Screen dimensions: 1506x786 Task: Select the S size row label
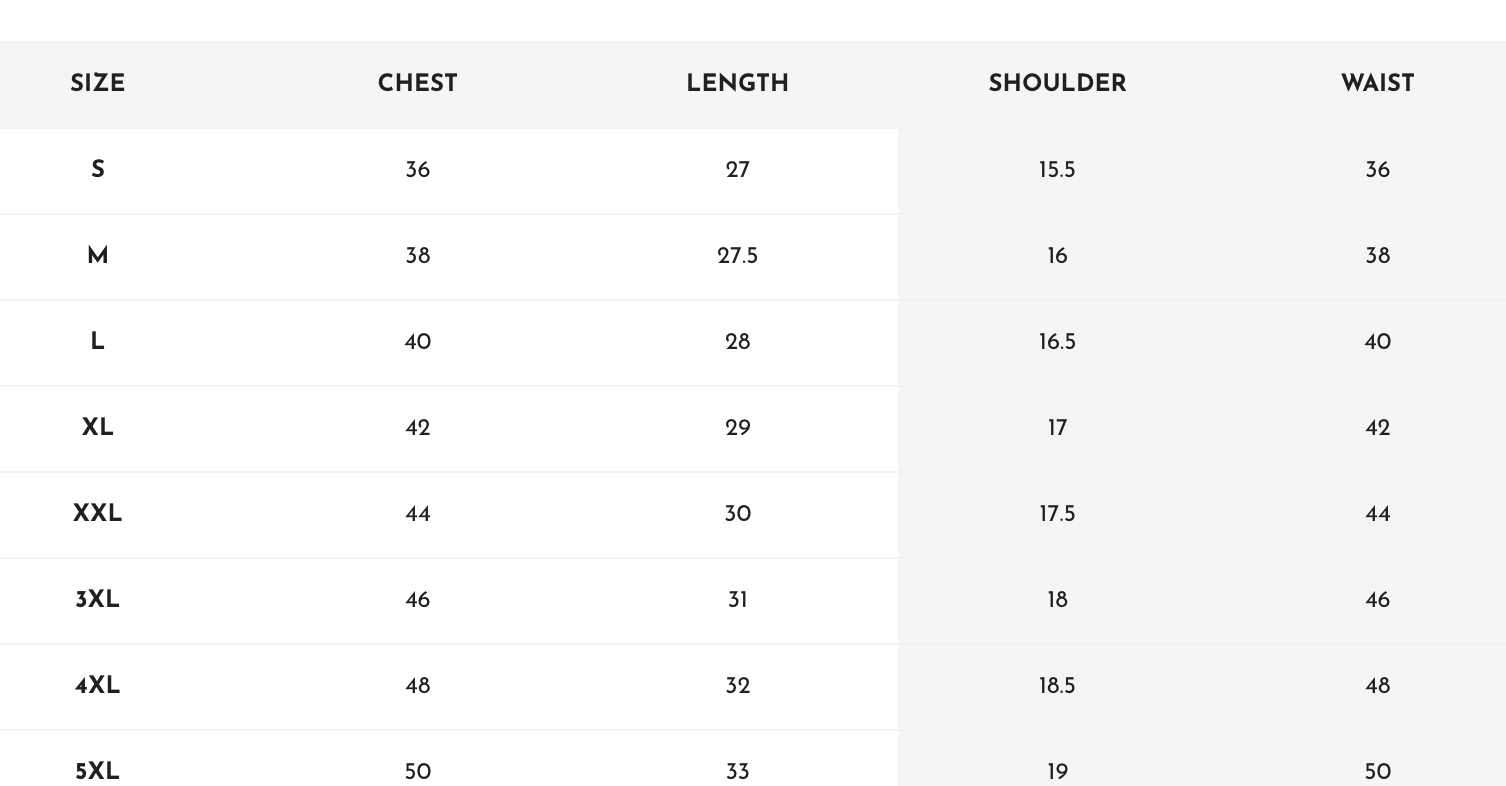(x=98, y=169)
